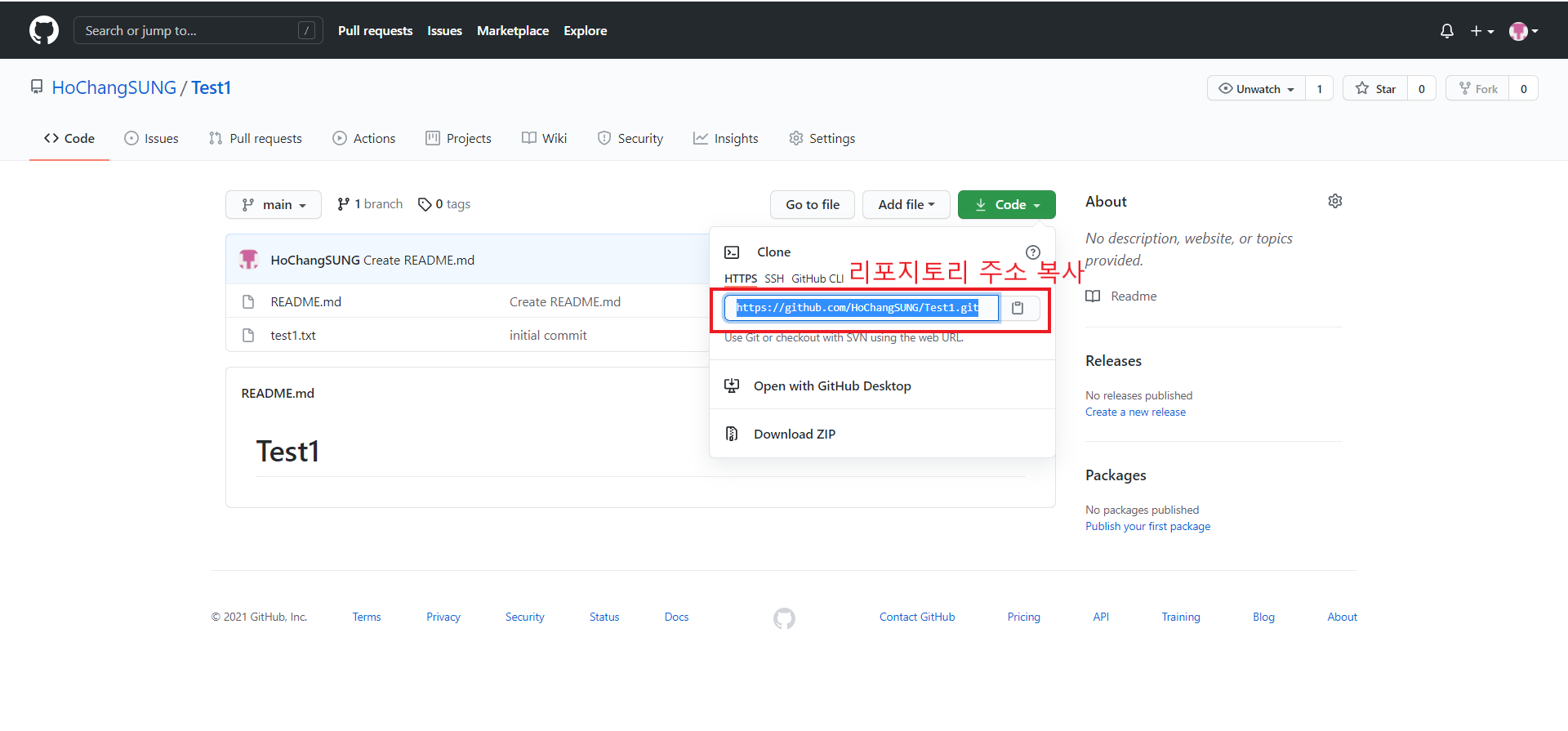Click the Fork button

pos(1477,88)
